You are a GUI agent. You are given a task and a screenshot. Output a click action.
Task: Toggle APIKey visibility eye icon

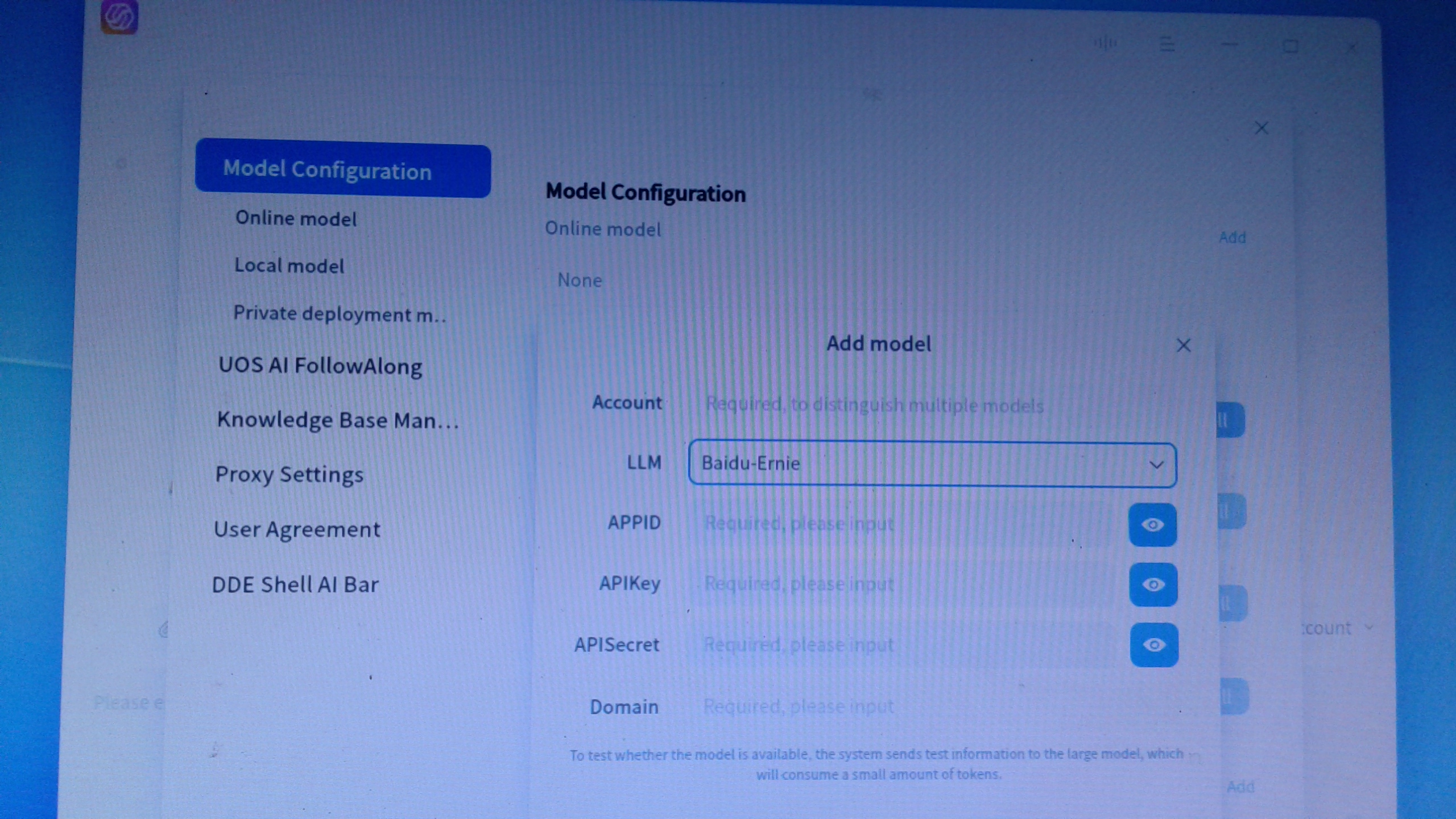[1153, 585]
